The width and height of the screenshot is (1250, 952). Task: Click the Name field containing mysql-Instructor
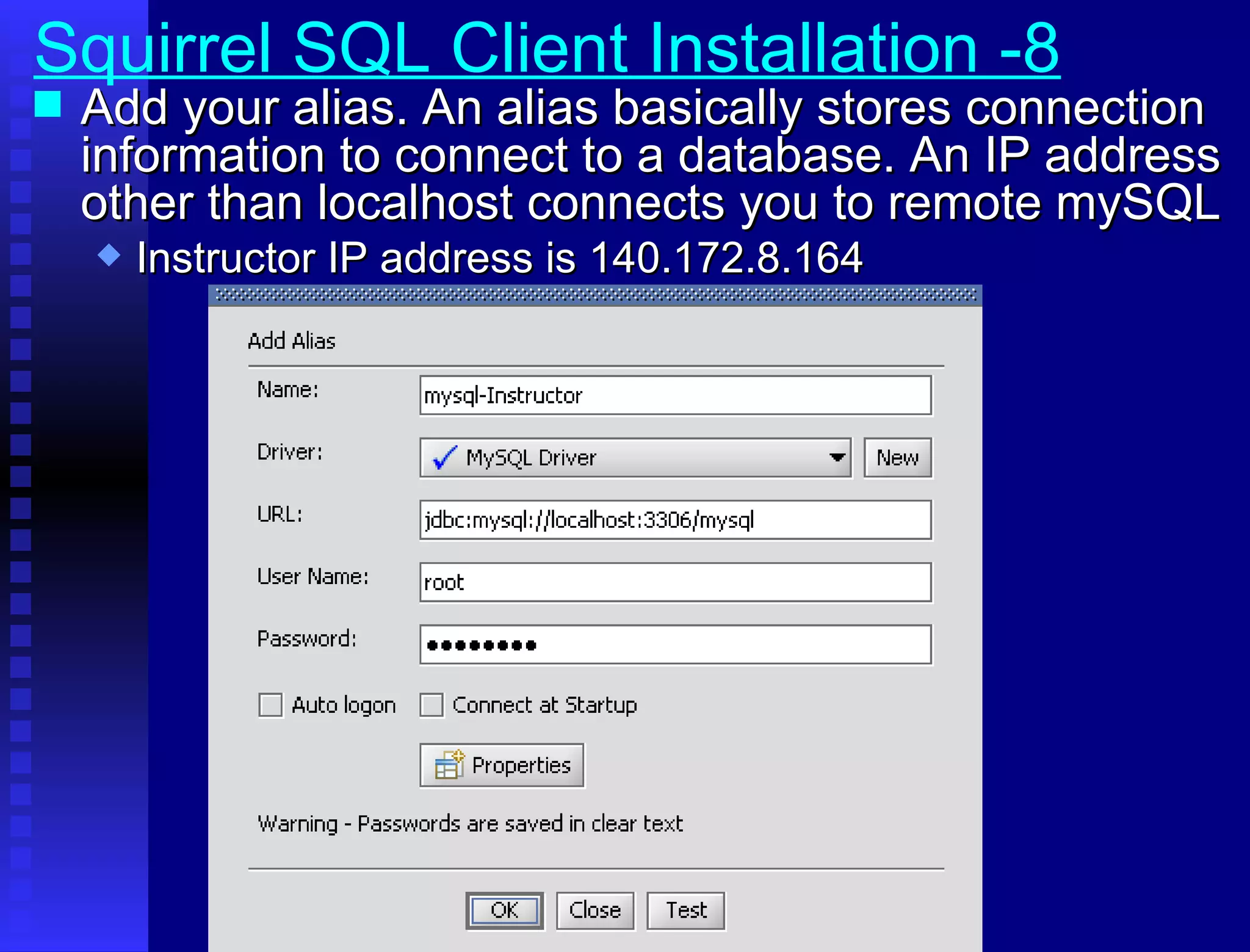(x=676, y=395)
